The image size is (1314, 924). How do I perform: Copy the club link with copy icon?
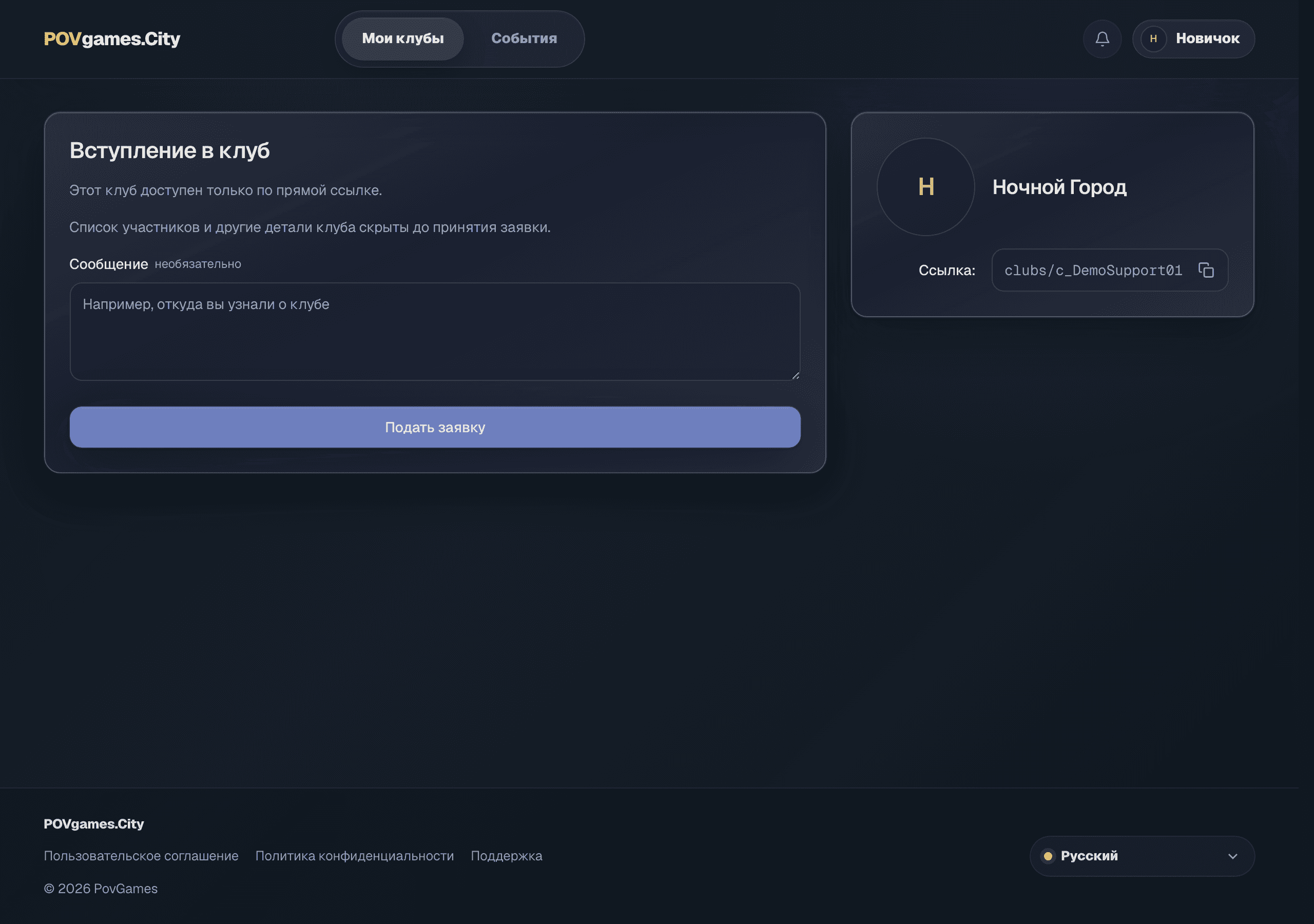pyautogui.click(x=1206, y=270)
